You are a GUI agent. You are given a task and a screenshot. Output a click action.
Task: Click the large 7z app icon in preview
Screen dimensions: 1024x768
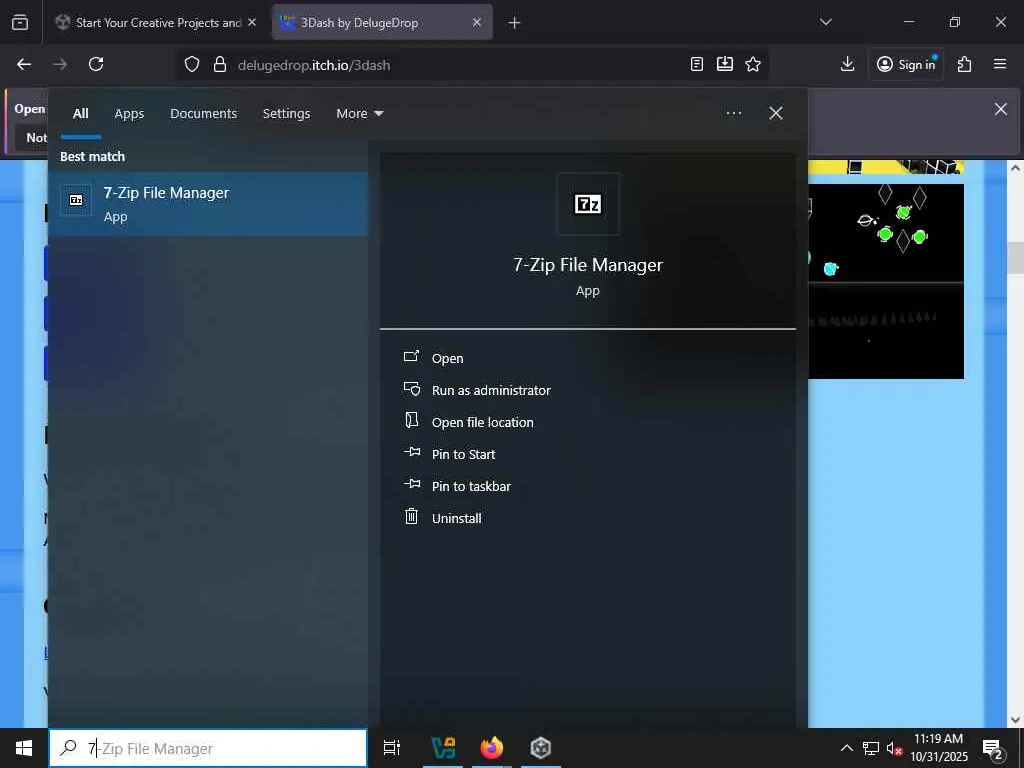(x=588, y=204)
